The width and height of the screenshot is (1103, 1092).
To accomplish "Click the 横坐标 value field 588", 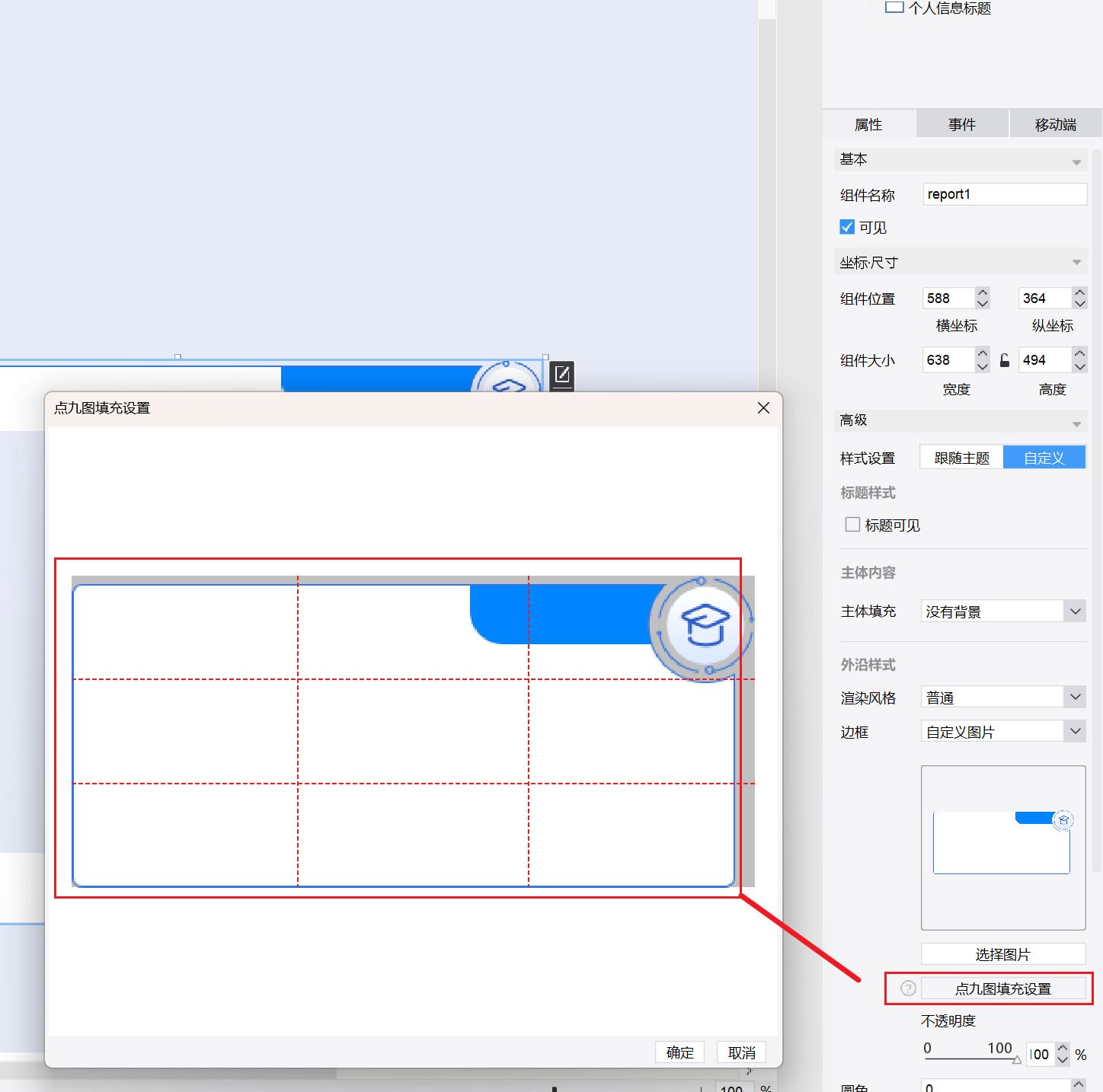I will tap(948, 298).
